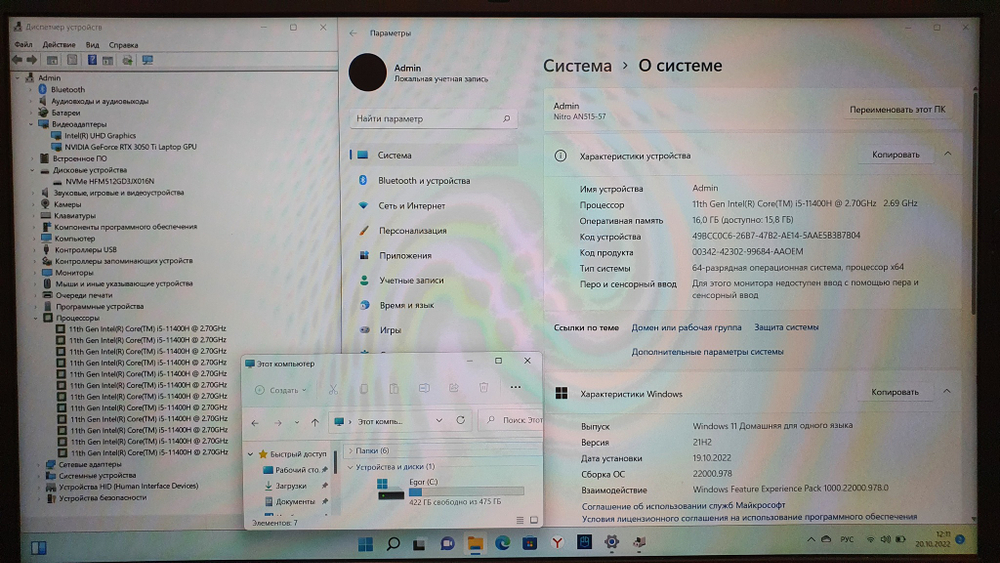Click the Rename icon in Explorer toolbar
Viewport: 1000px width, 563px height.
424,388
